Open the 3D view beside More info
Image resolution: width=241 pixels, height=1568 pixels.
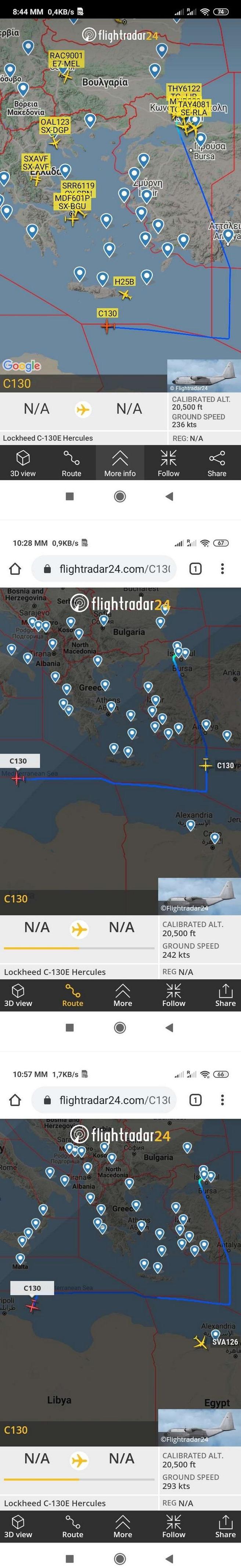pos(23,463)
